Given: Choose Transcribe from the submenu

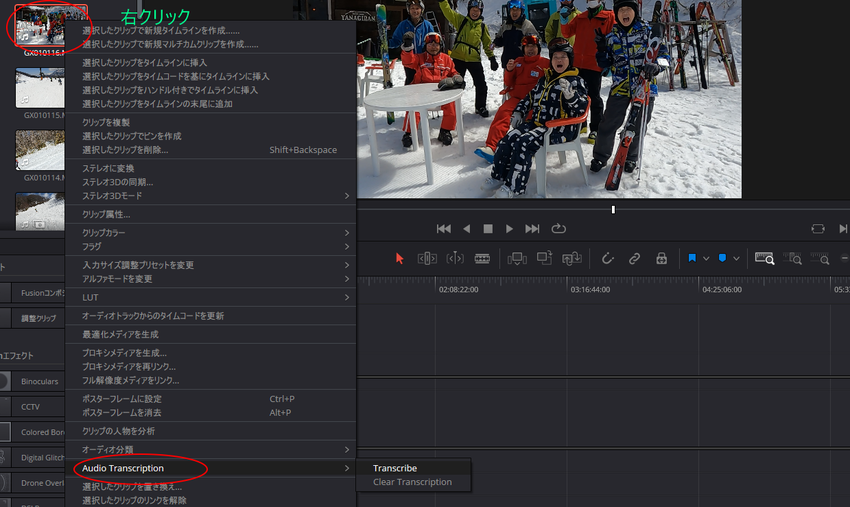Looking at the screenshot, I should click(x=414, y=468).
